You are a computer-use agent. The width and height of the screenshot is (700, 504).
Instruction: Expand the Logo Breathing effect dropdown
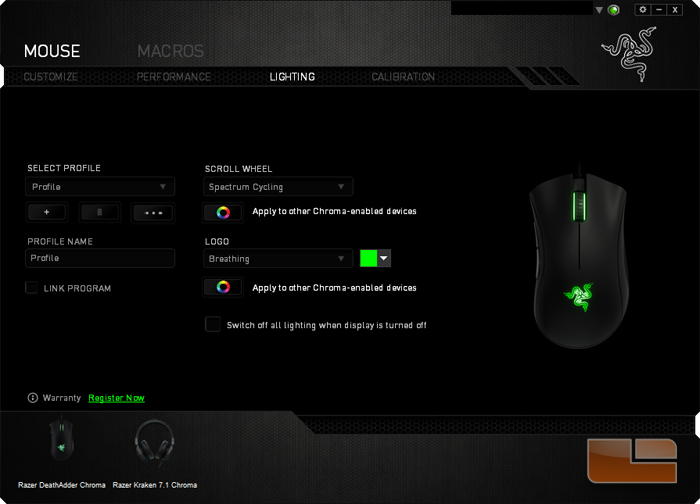(278, 258)
